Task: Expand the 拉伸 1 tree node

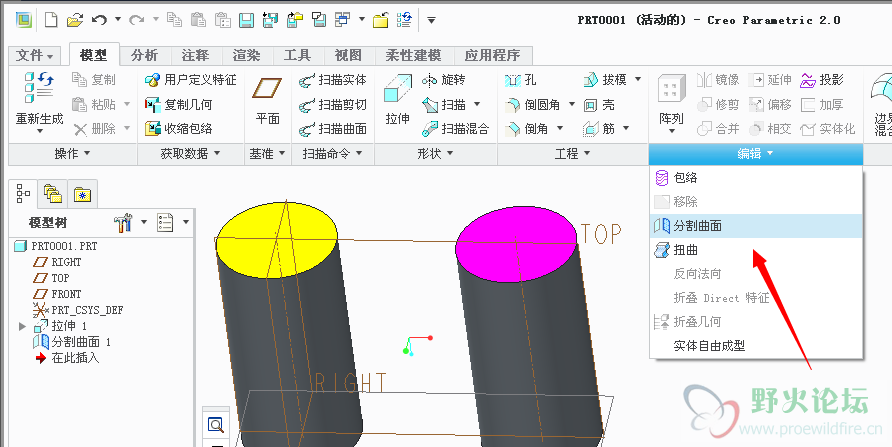Action: (22, 326)
